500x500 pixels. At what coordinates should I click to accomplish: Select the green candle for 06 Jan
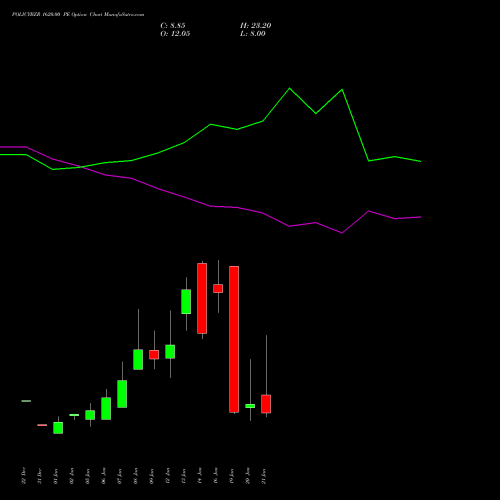[x=106, y=408]
